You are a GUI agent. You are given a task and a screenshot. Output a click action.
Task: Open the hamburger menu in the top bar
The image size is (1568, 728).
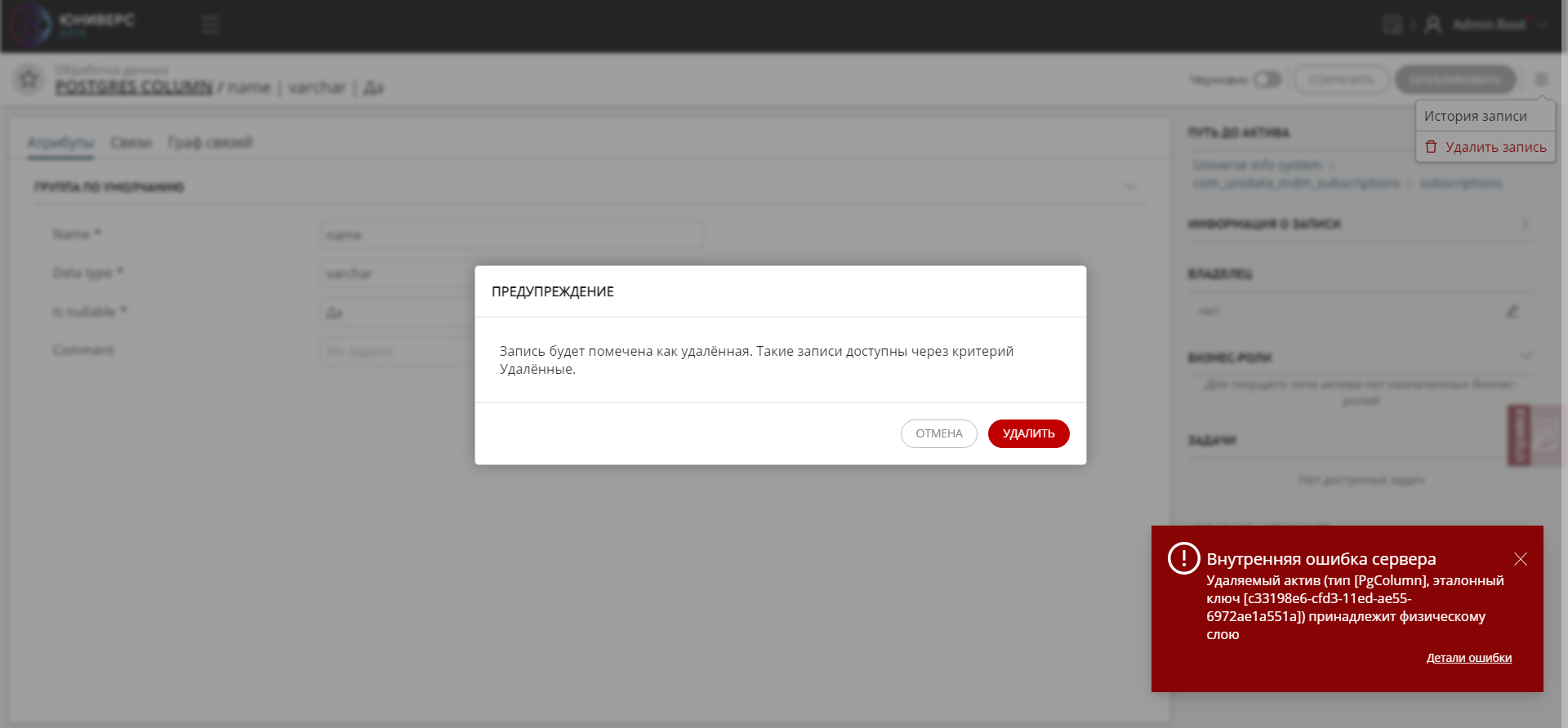click(x=211, y=24)
